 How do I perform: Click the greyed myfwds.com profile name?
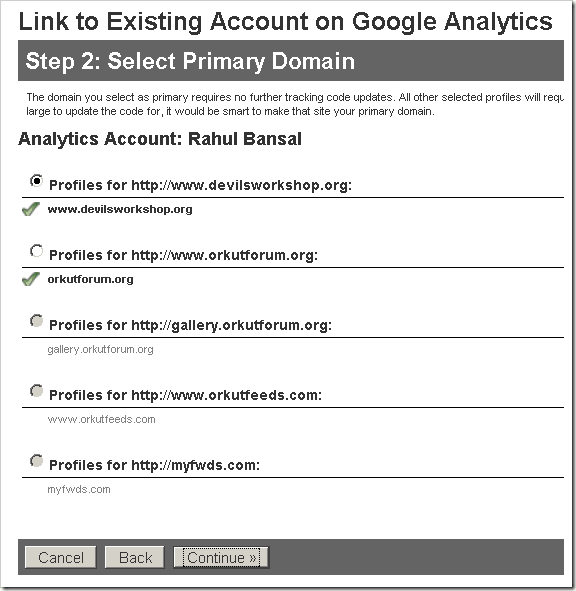pos(79,490)
